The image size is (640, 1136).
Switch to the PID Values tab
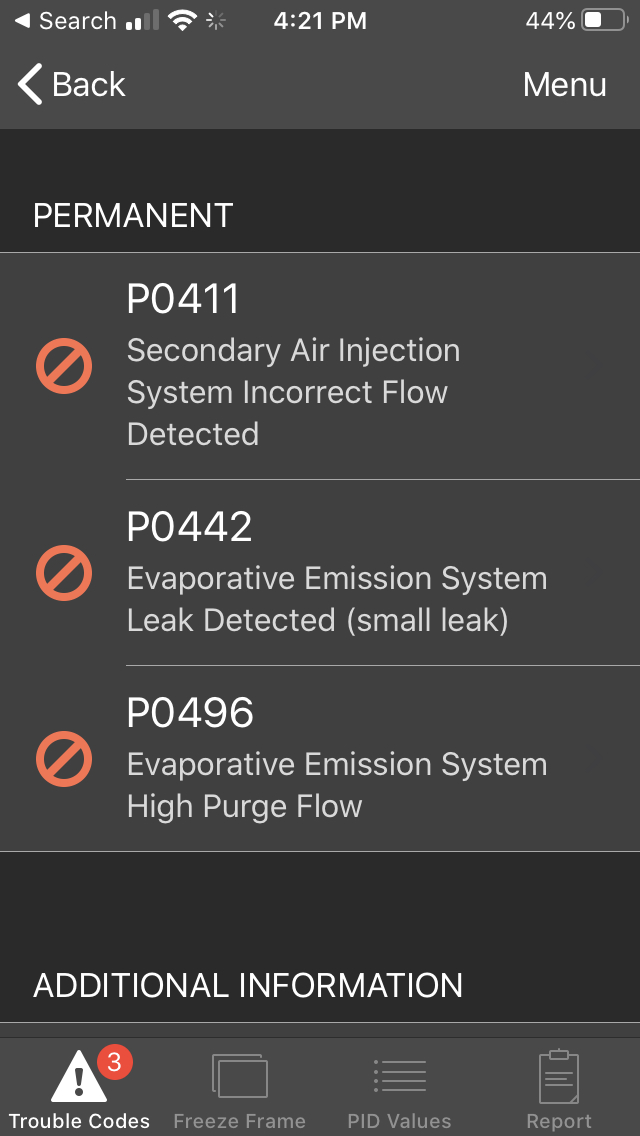pos(399,1121)
